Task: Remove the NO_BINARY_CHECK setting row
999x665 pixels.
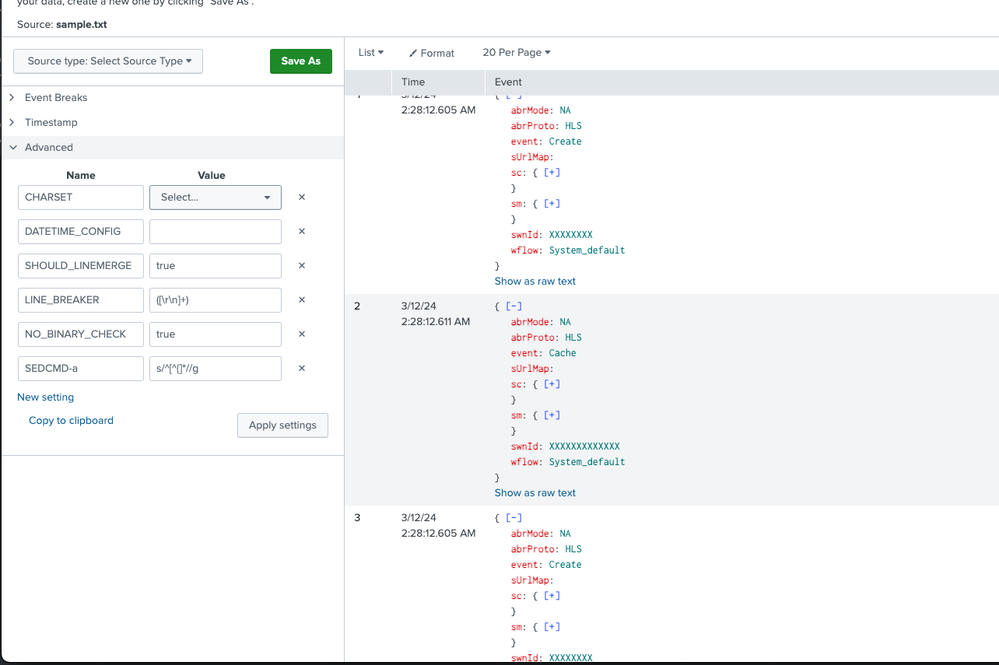Action: tap(302, 334)
